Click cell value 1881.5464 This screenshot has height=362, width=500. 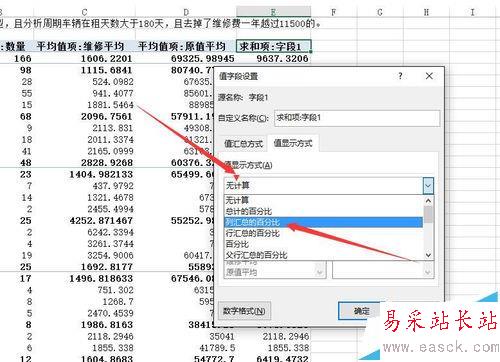tap(110, 105)
